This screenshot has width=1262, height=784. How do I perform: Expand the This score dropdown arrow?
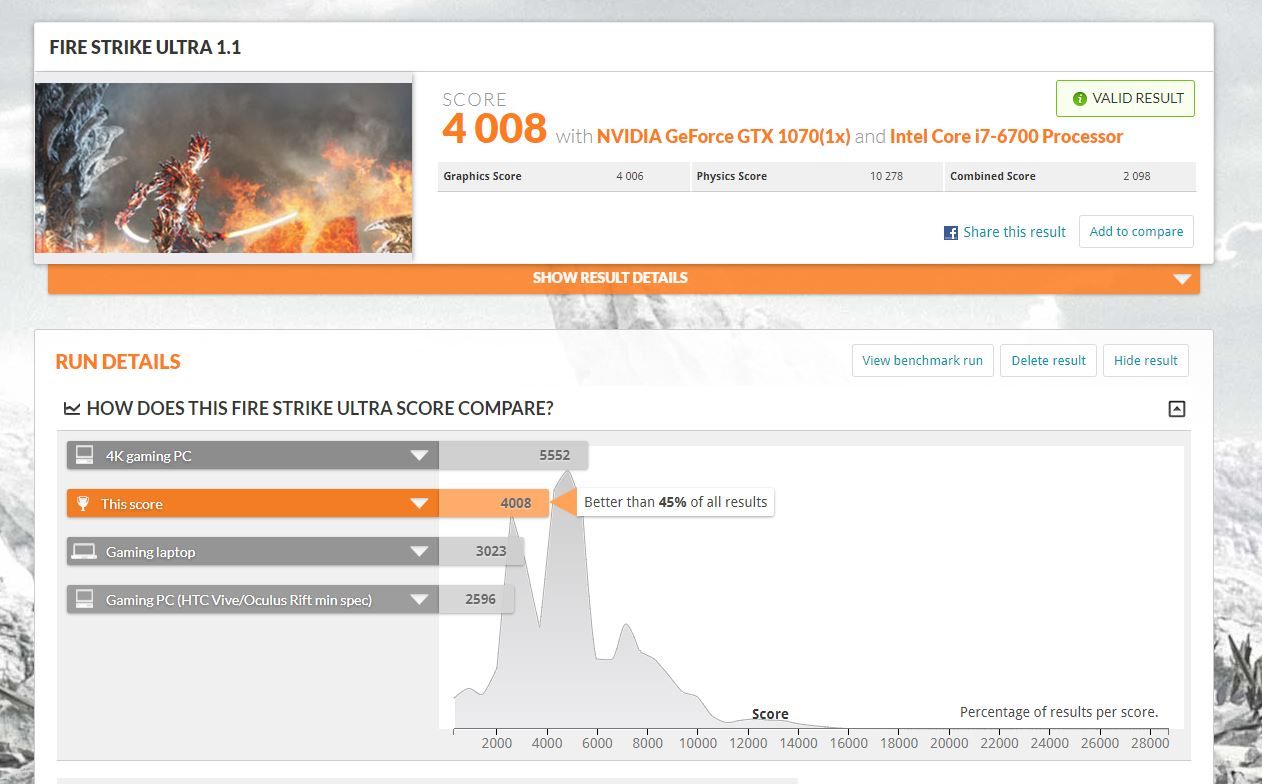419,504
